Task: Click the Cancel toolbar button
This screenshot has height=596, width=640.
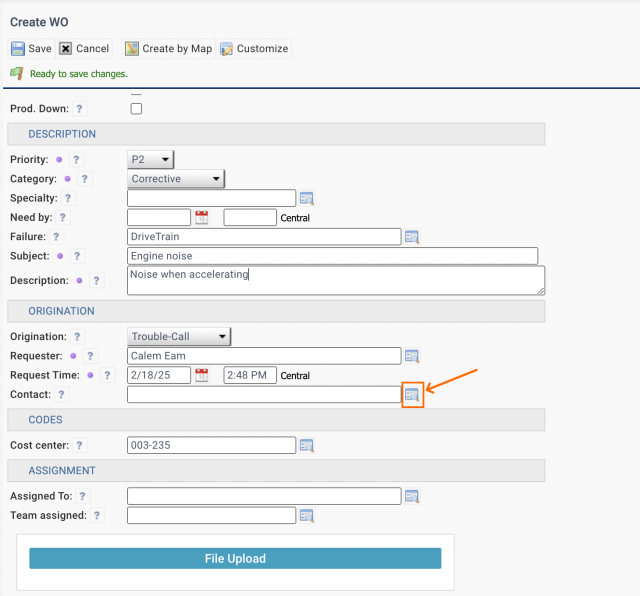Action: 84,48
